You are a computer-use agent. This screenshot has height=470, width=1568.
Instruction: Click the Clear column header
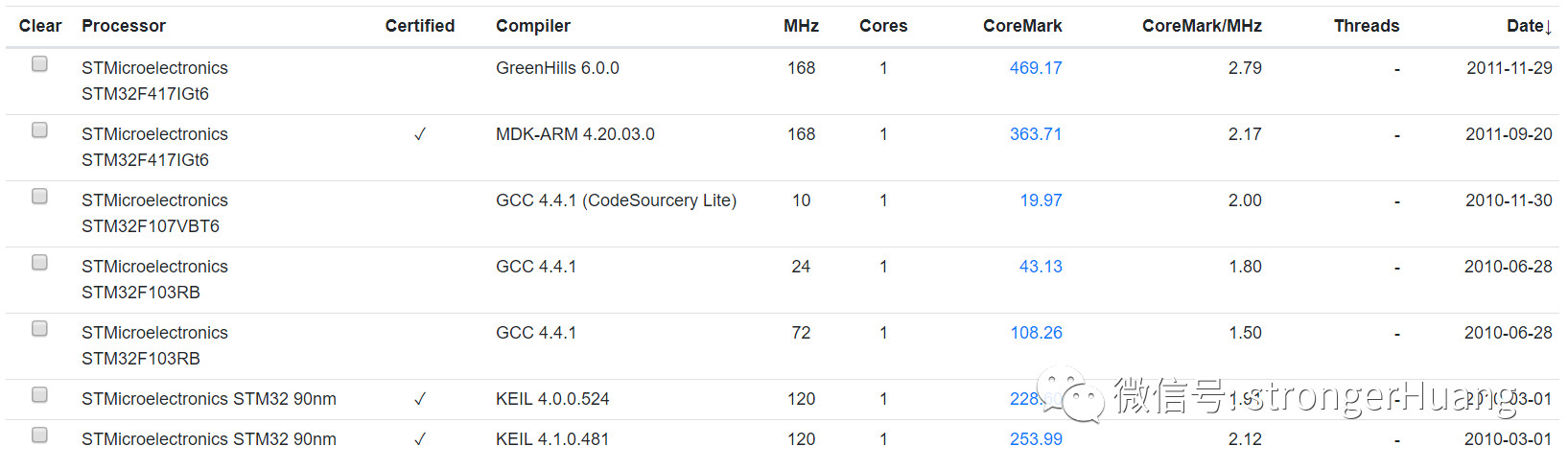coord(40,26)
